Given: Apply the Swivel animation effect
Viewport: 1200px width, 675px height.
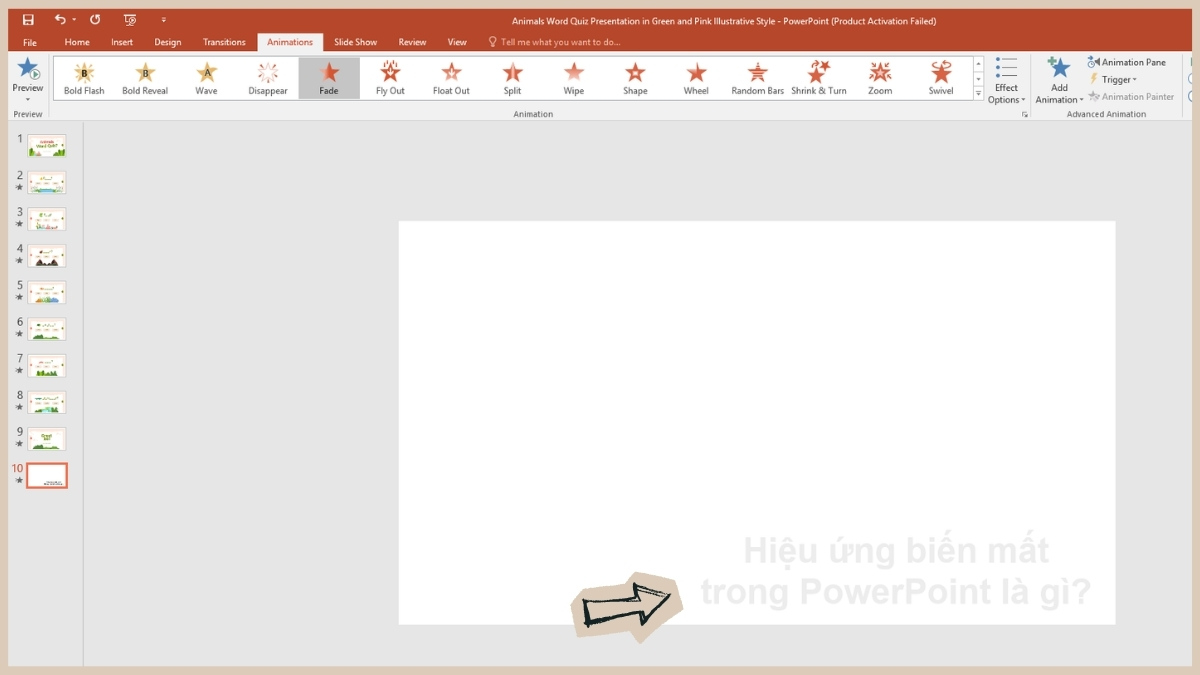Looking at the screenshot, I should tap(941, 76).
